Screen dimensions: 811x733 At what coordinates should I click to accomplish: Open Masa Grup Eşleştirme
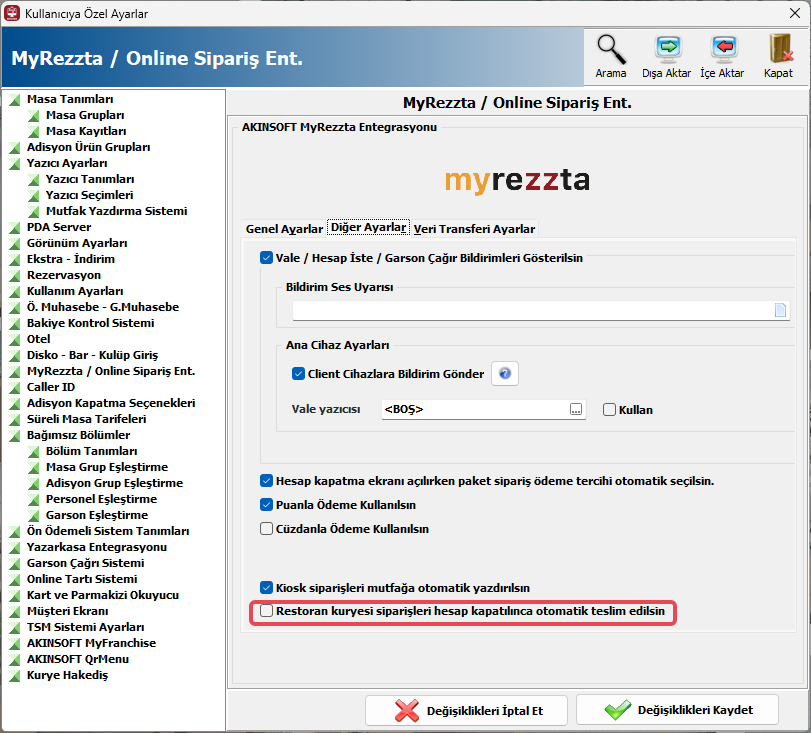pos(107,468)
